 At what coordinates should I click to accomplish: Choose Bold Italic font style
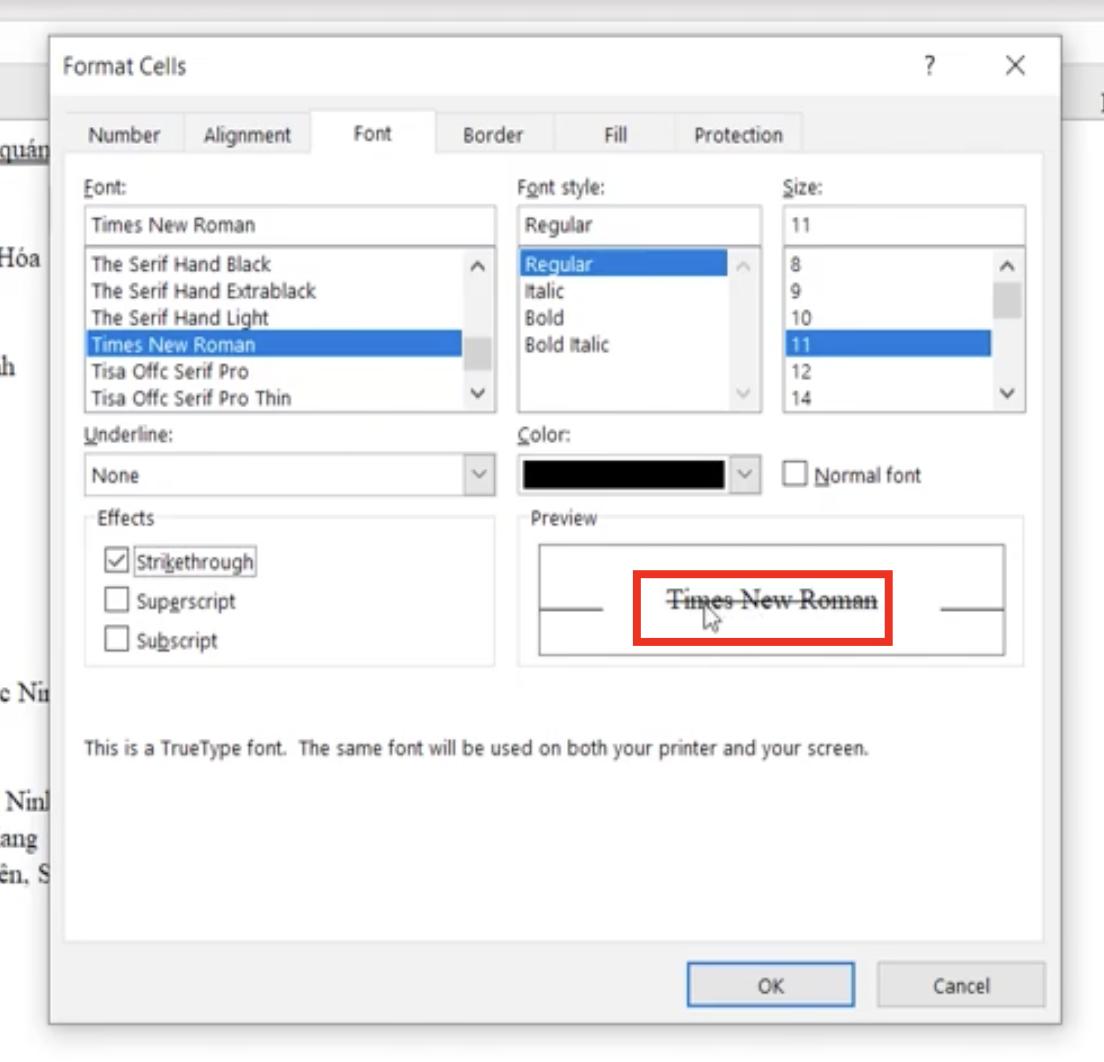pos(623,344)
